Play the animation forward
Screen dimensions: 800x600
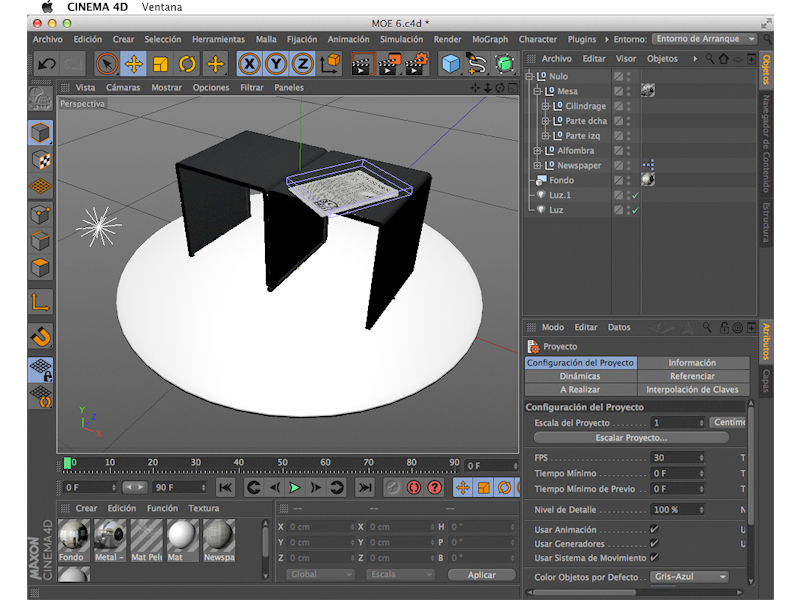pos(295,488)
